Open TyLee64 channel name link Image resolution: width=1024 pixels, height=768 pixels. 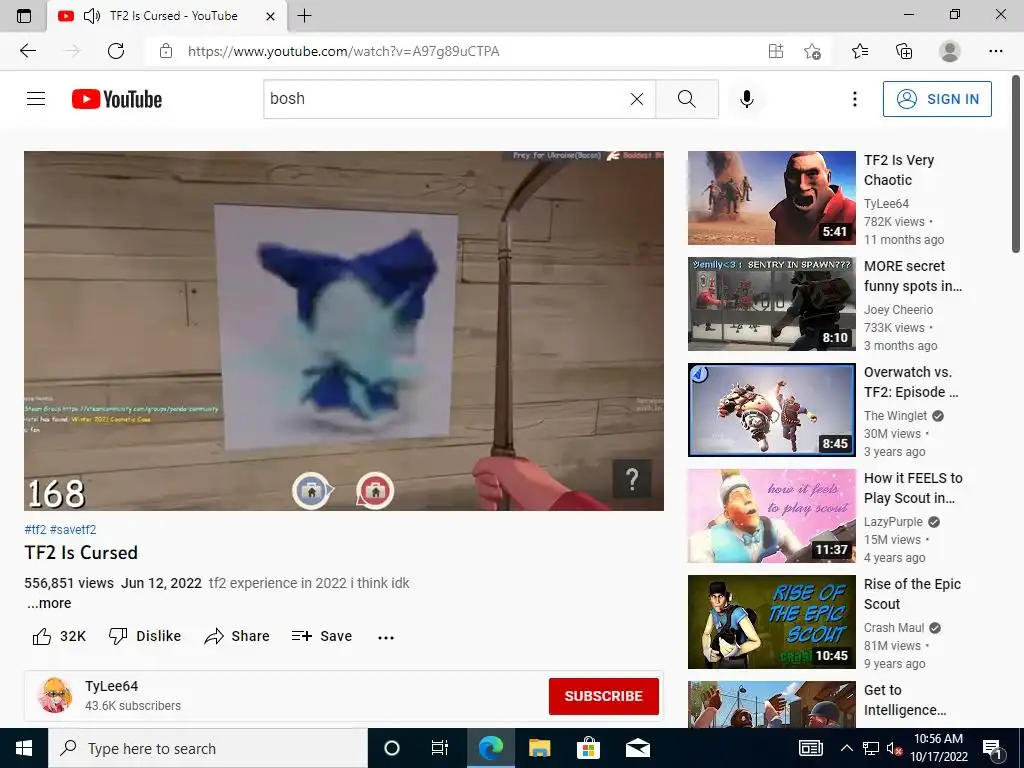112,686
